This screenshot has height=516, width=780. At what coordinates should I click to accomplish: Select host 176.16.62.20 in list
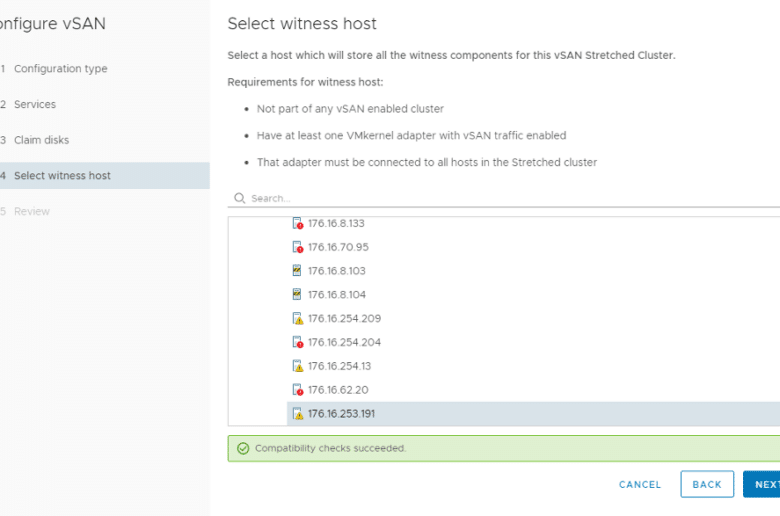click(x=533, y=390)
